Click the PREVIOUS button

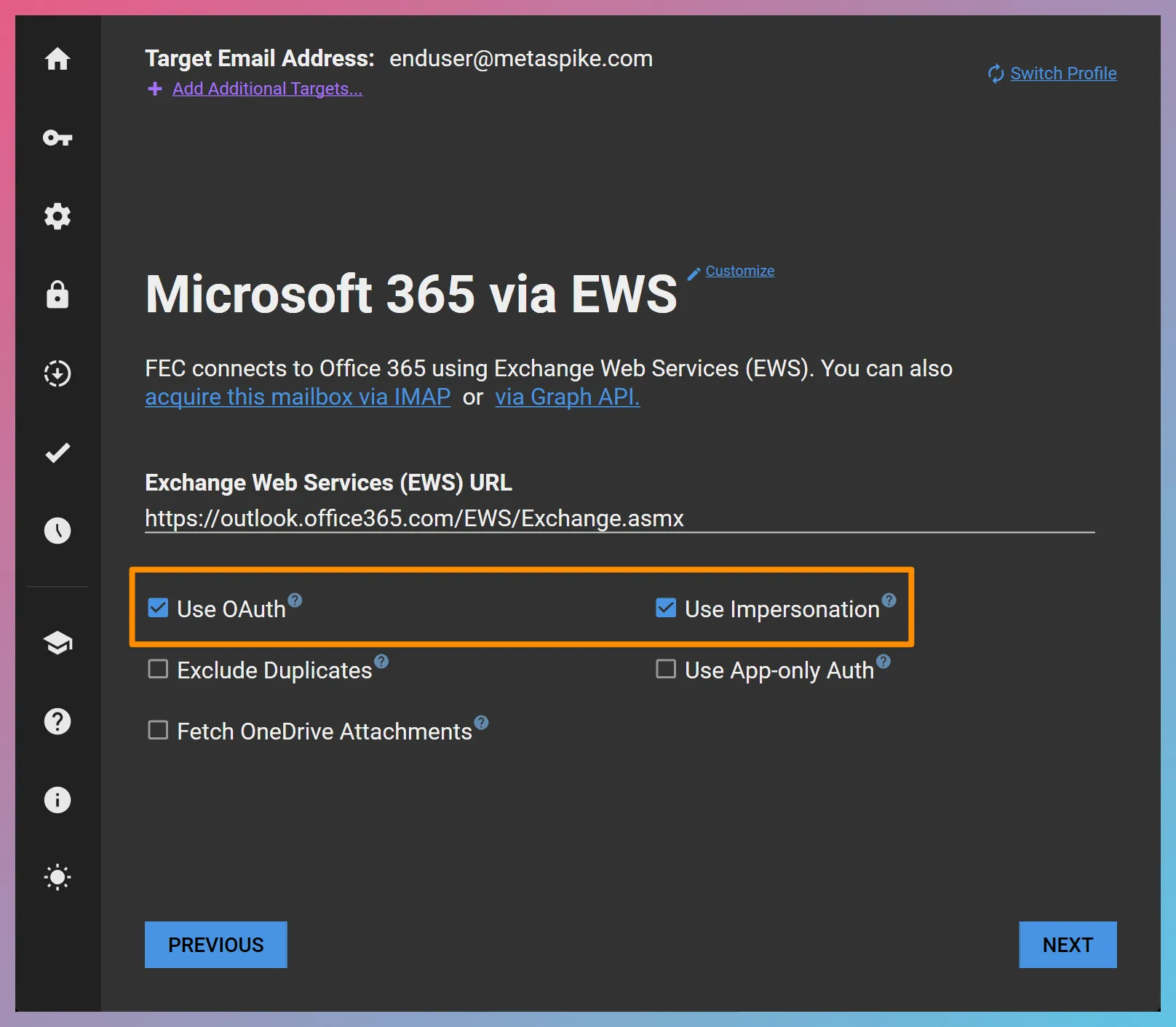(216, 945)
